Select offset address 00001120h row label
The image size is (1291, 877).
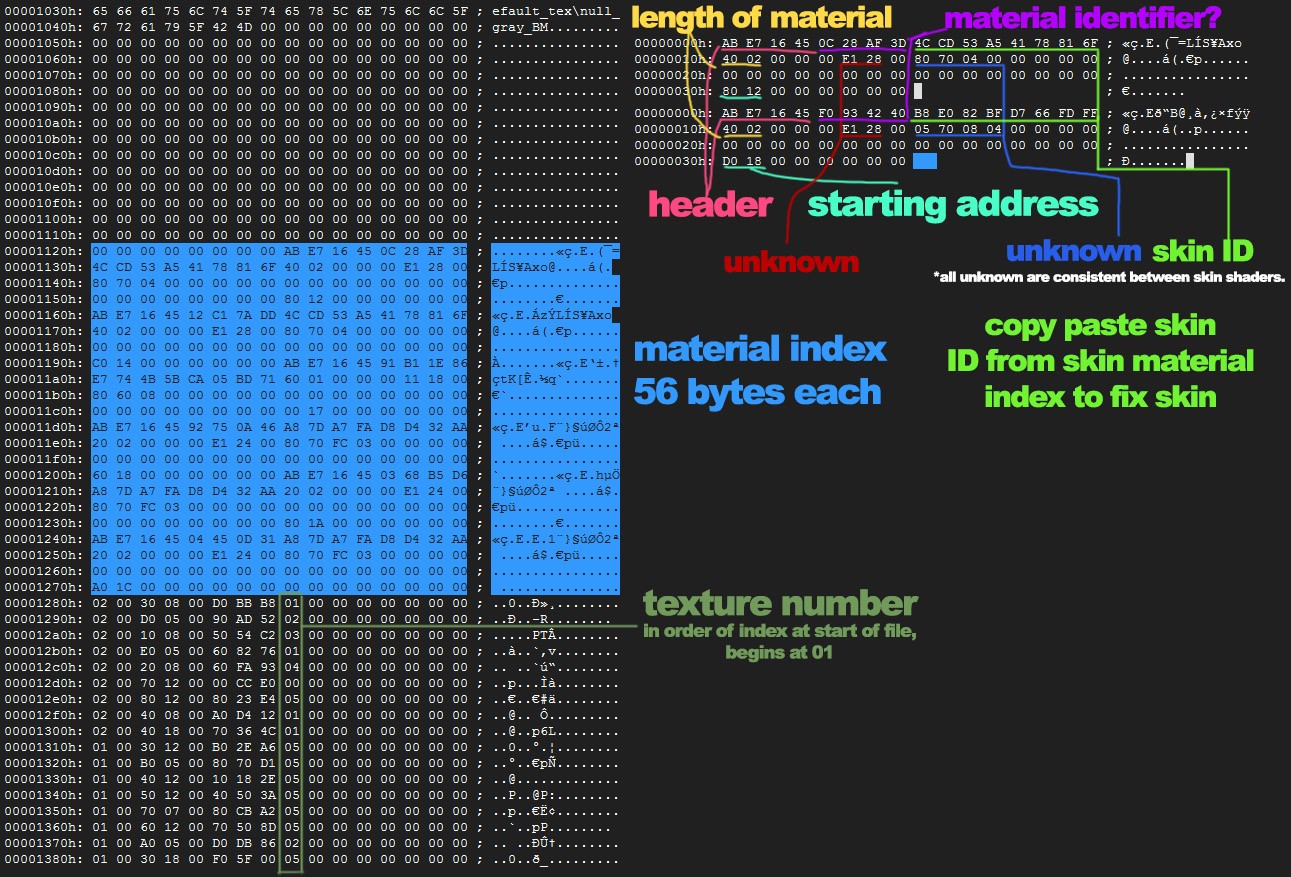click(x=41, y=250)
